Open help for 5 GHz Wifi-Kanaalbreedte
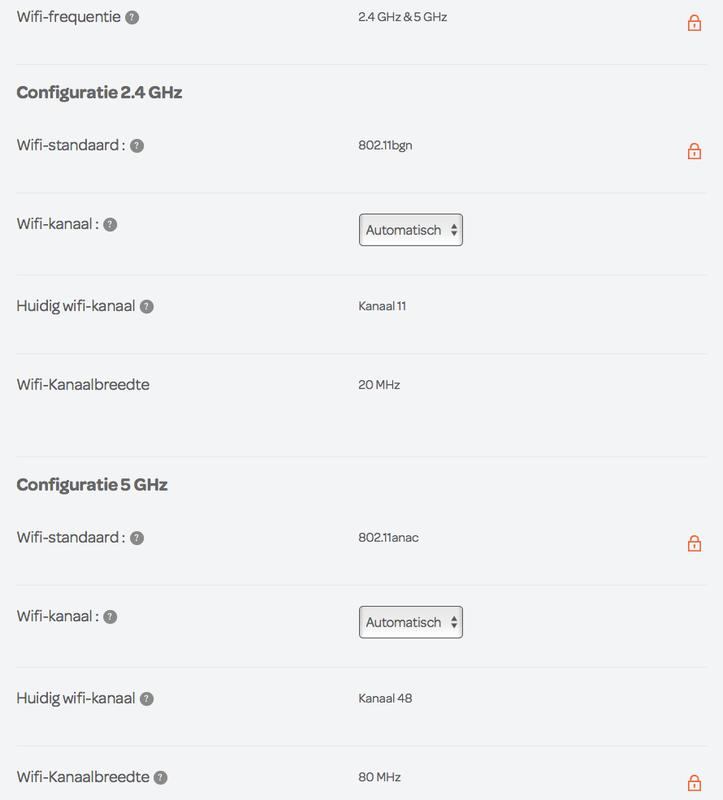 [160, 778]
